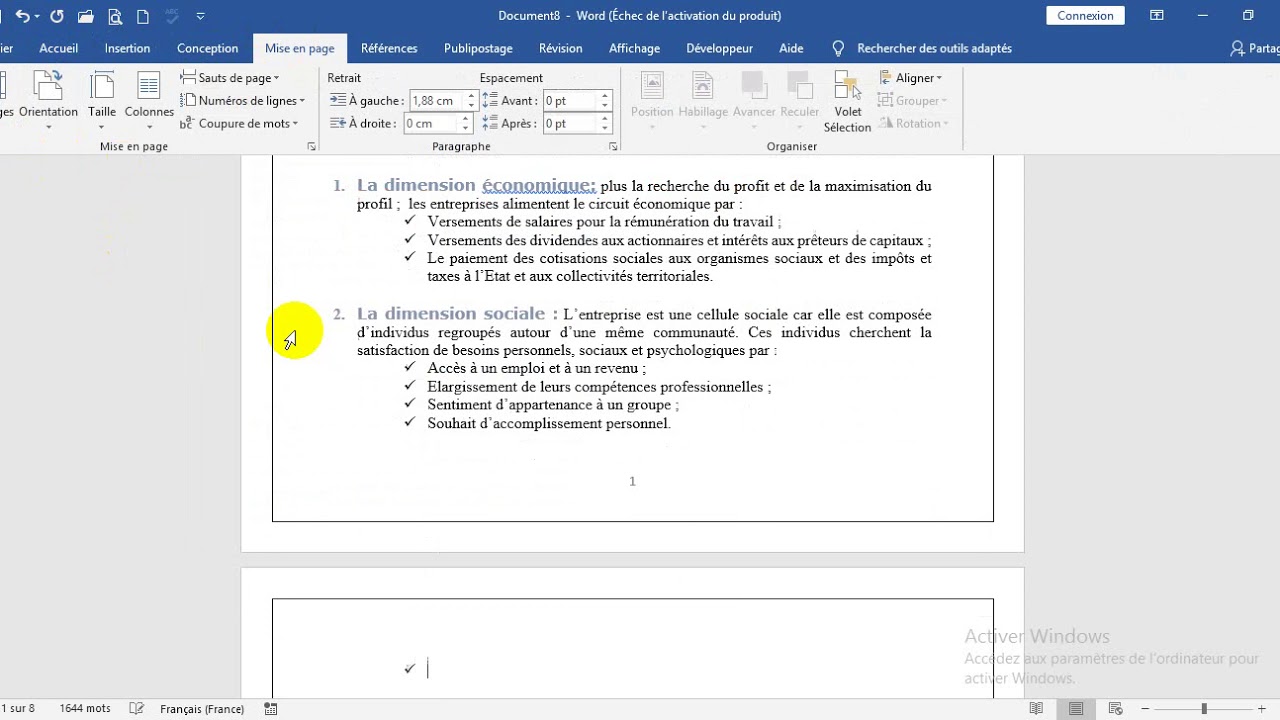Click the Rechercher des outils adaptés search box

(x=922, y=48)
